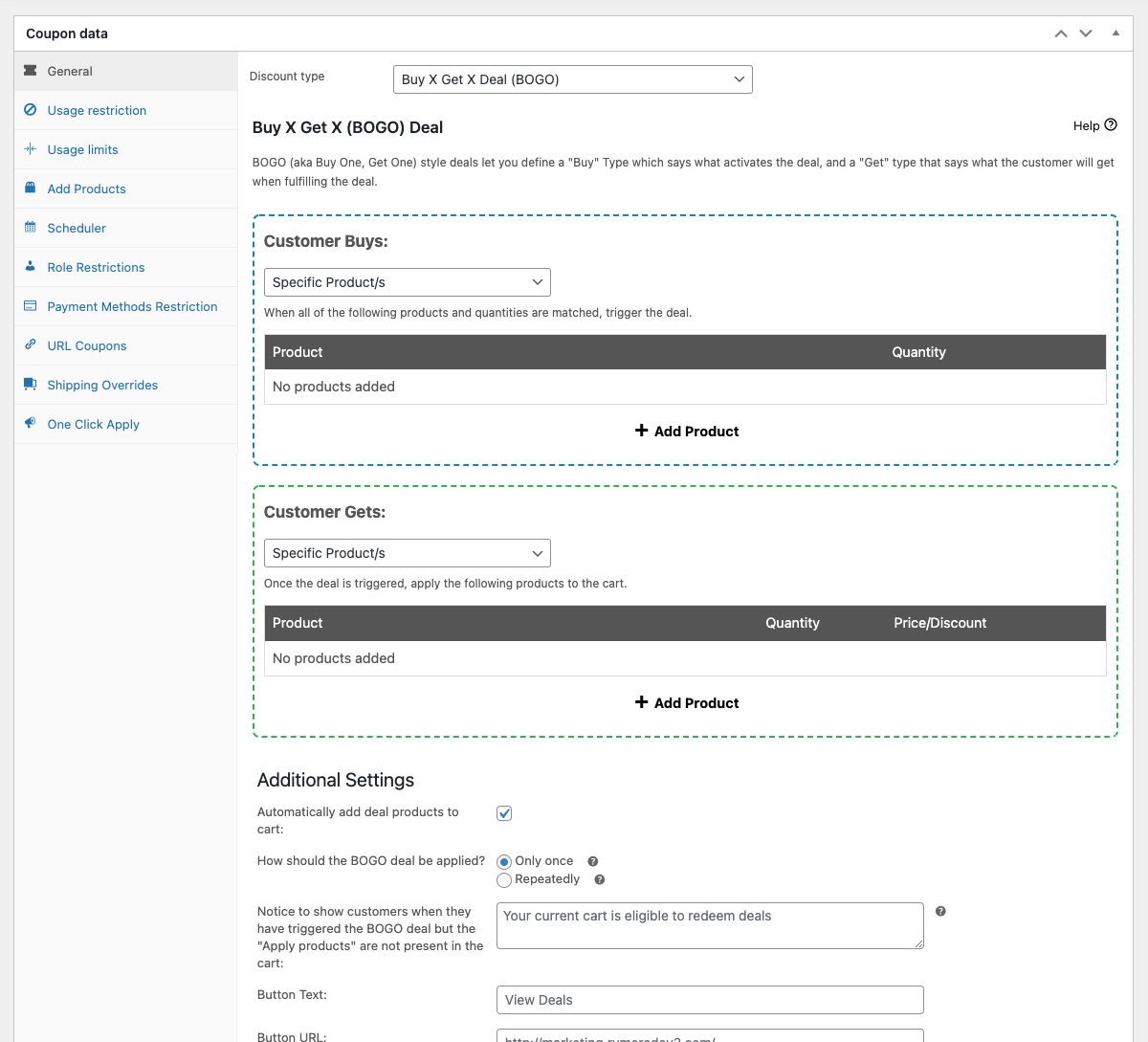Click the One Click Apply megaphone icon
This screenshot has width=1148, height=1042.
(x=31, y=424)
